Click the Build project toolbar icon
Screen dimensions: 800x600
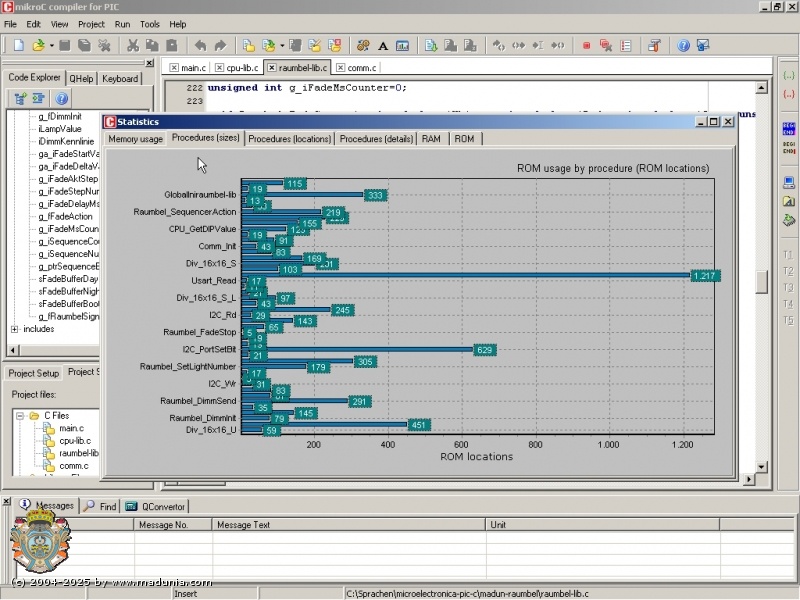(431, 46)
